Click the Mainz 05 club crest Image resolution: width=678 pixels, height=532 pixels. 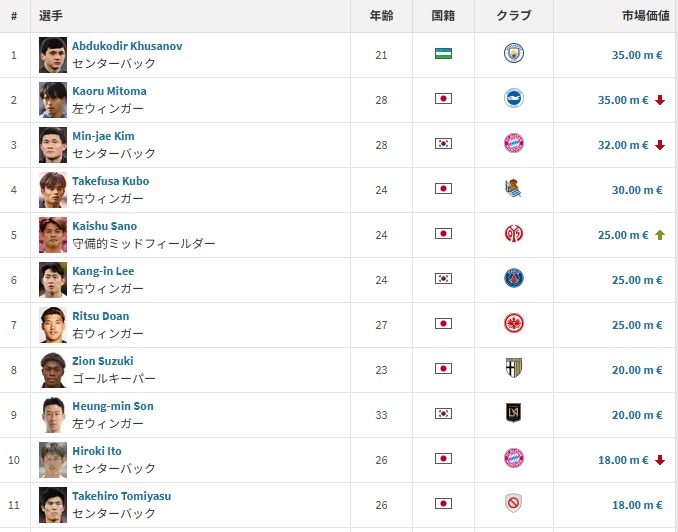pos(514,234)
